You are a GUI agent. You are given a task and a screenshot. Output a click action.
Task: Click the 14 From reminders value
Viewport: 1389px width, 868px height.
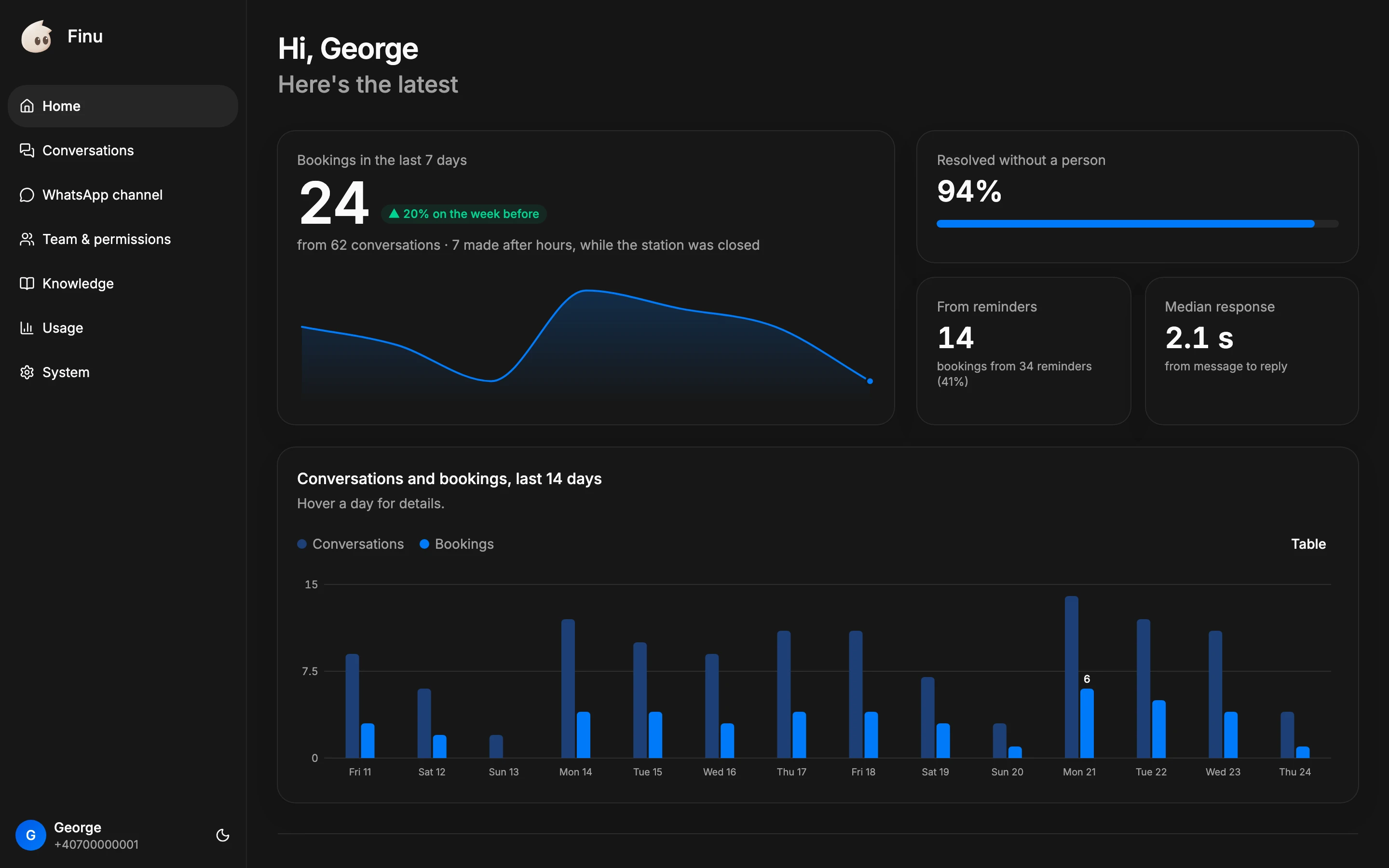pyautogui.click(x=955, y=338)
